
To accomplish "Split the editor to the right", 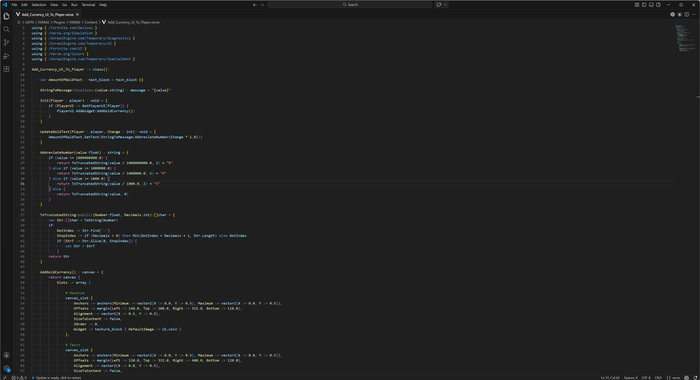I will 687,14.
